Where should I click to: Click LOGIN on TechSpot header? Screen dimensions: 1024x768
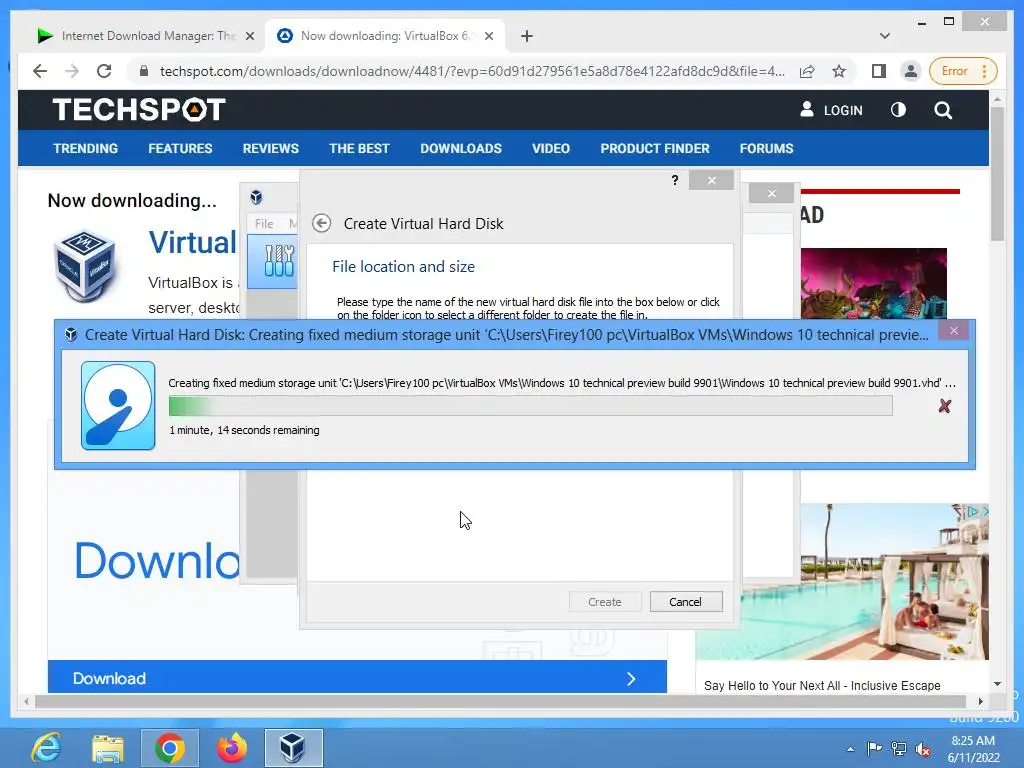pyautogui.click(x=831, y=110)
